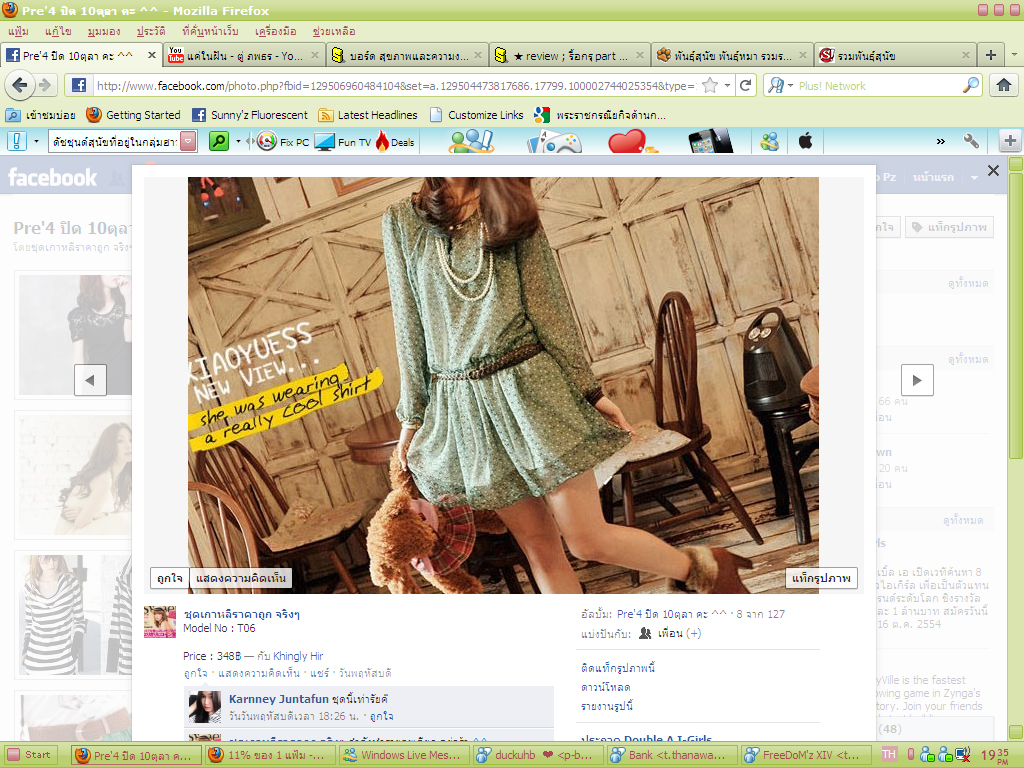
Task: Open the list-all-tabs dropdown
Action: tap(1014, 56)
